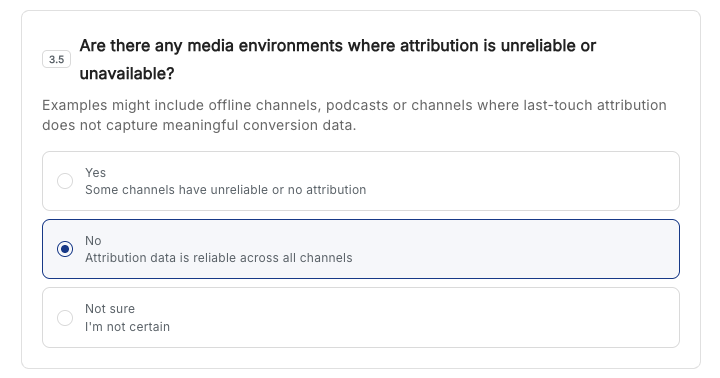Click the "Yes" option label text
Image resolution: width=720 pixels, height=378 pixels.
pos(96,173)
